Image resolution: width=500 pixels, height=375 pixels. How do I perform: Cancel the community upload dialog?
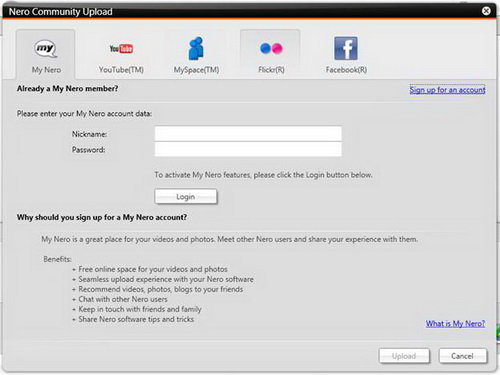click(463, 356)
